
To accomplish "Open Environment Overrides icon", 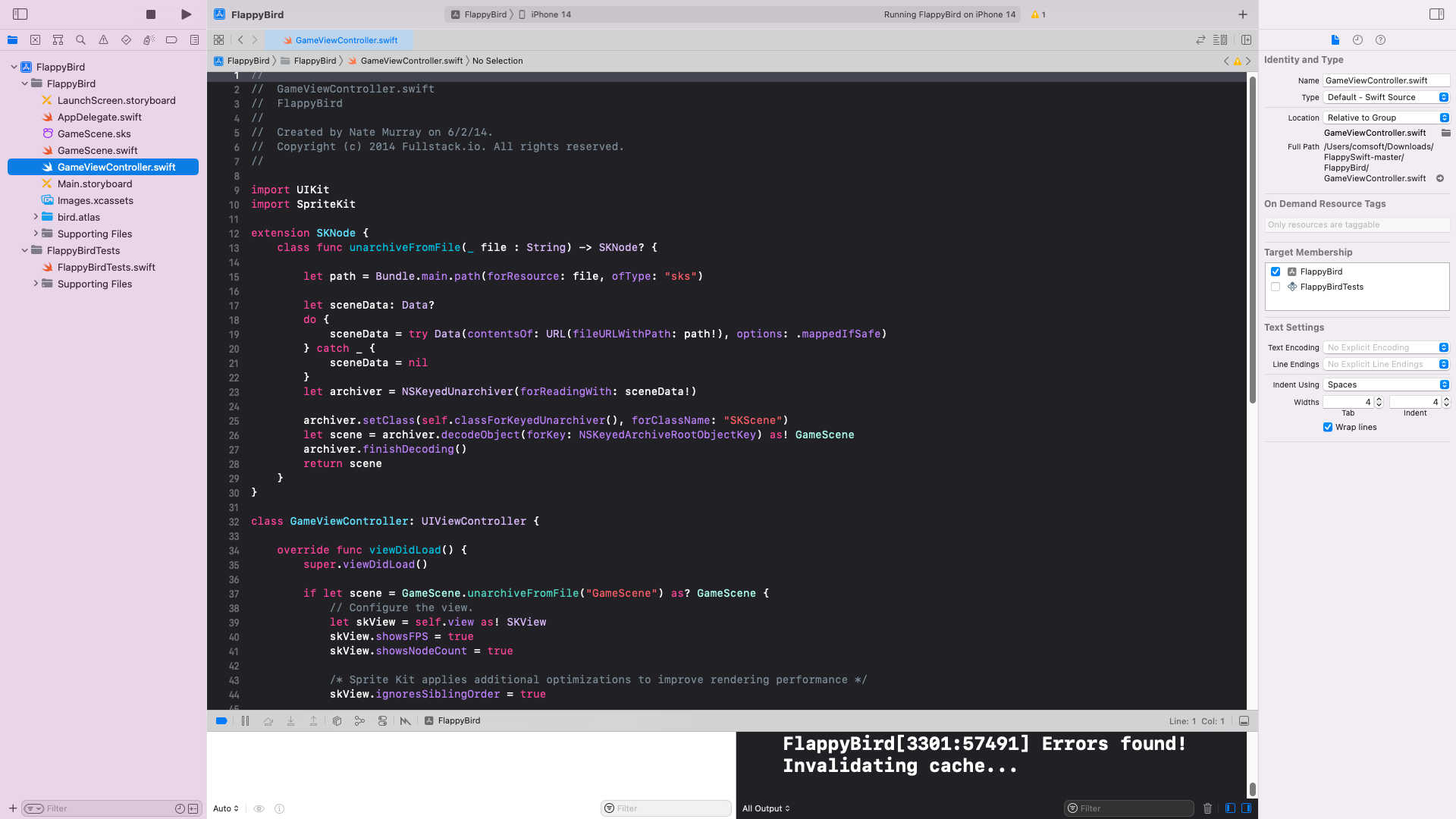I will pyautogui.click(x=382, y=721).
